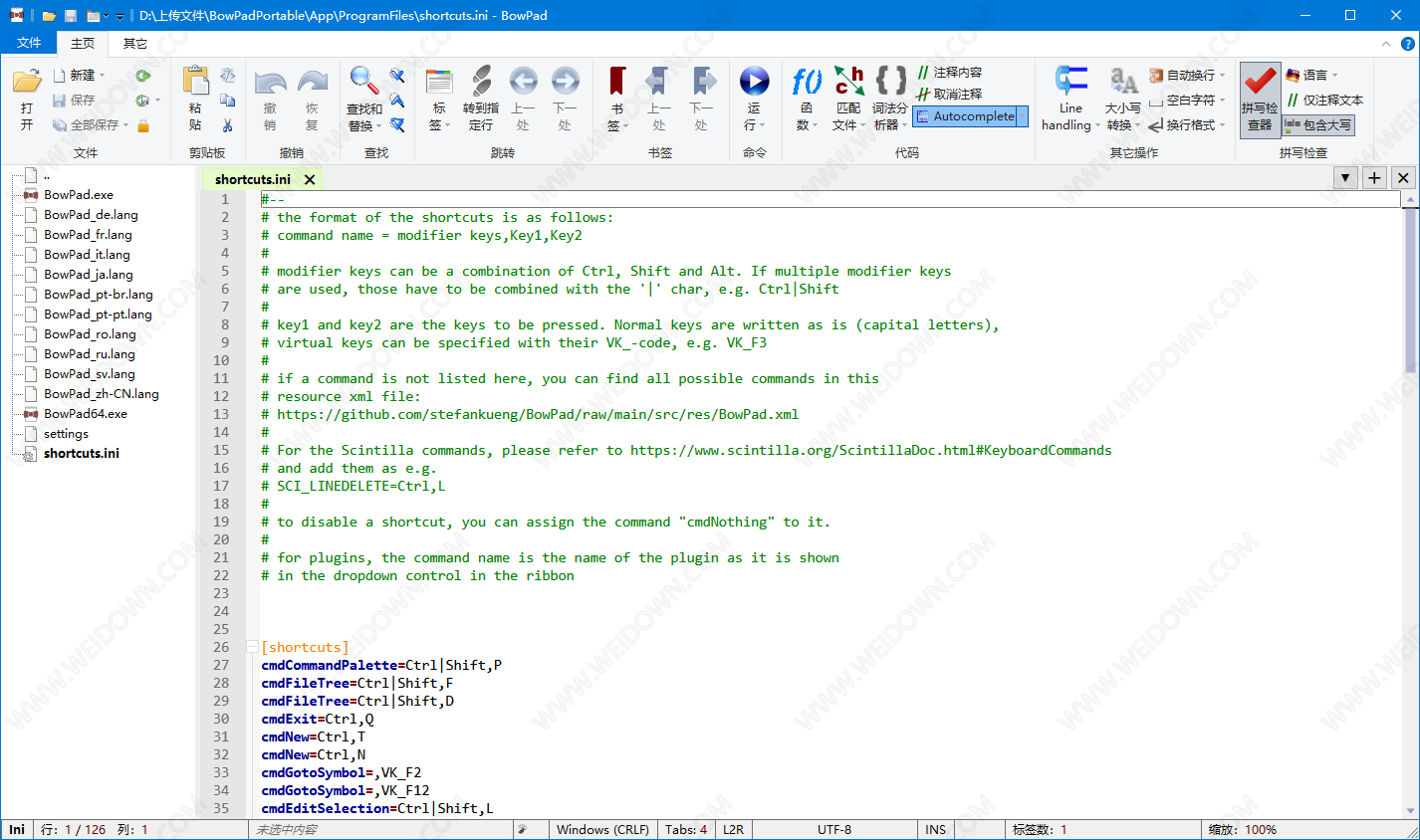The height and width of the screenshot is (840, 1420).
Task: Click the 运行 blue play icon
Action: [x=754, y=81]
